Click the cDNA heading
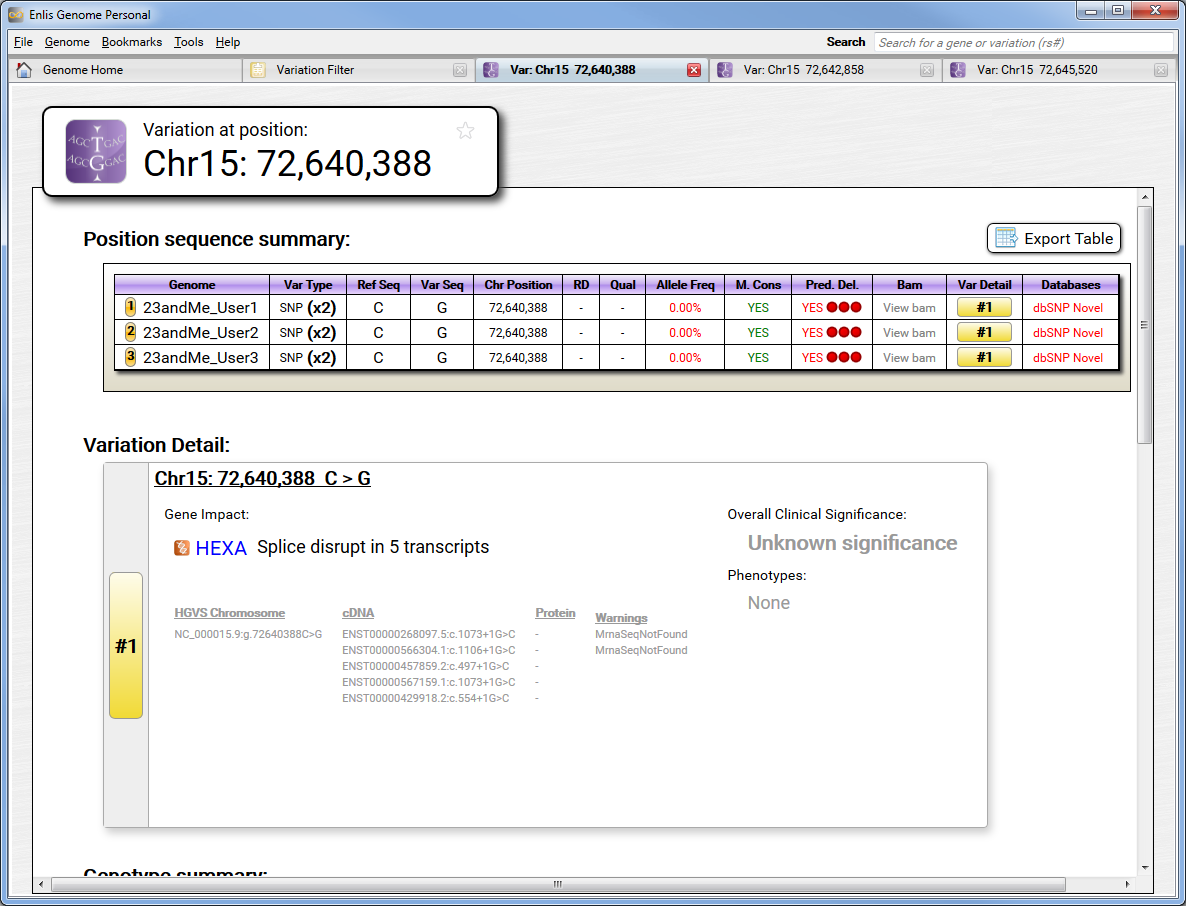Screen dimensions: 1186x906 (358, 613)
